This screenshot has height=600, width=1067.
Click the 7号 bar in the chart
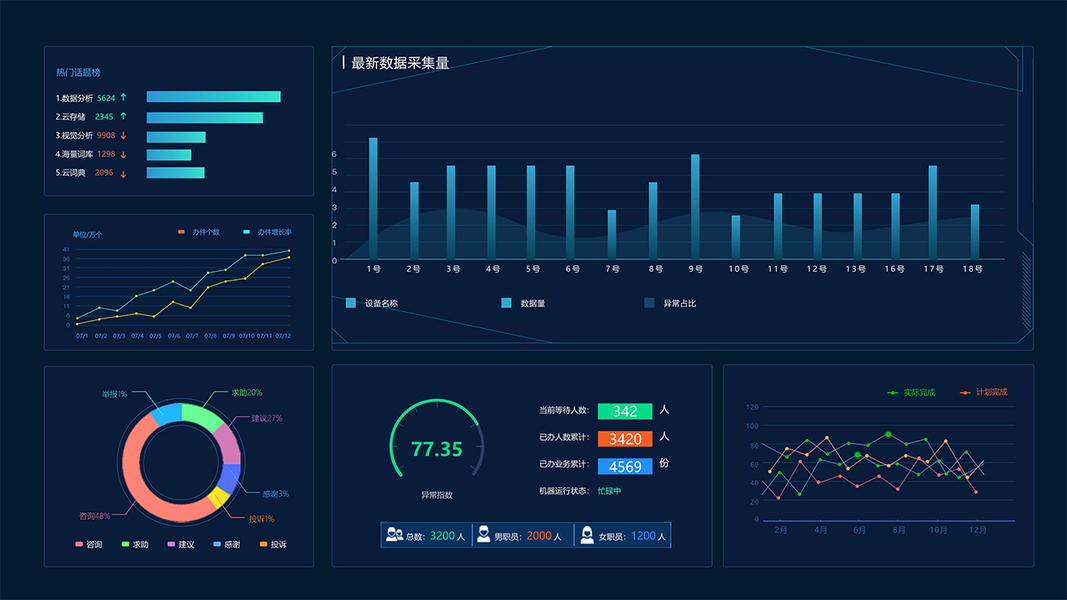pyautogui.click(x=612, y=235)
